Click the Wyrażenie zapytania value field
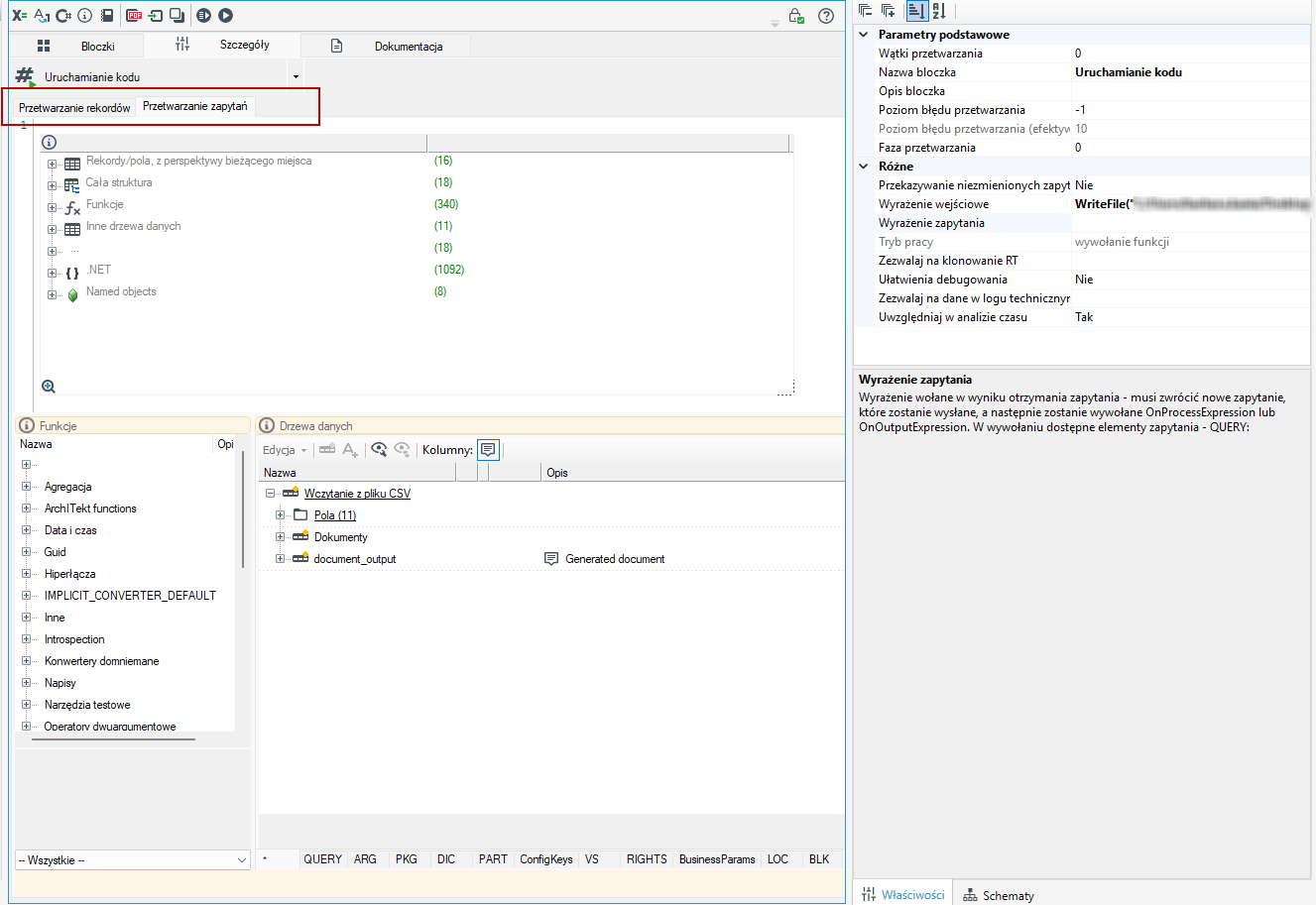Image resolution: width=1316 pixels, height=905 pixels. tap(1190, 223)
